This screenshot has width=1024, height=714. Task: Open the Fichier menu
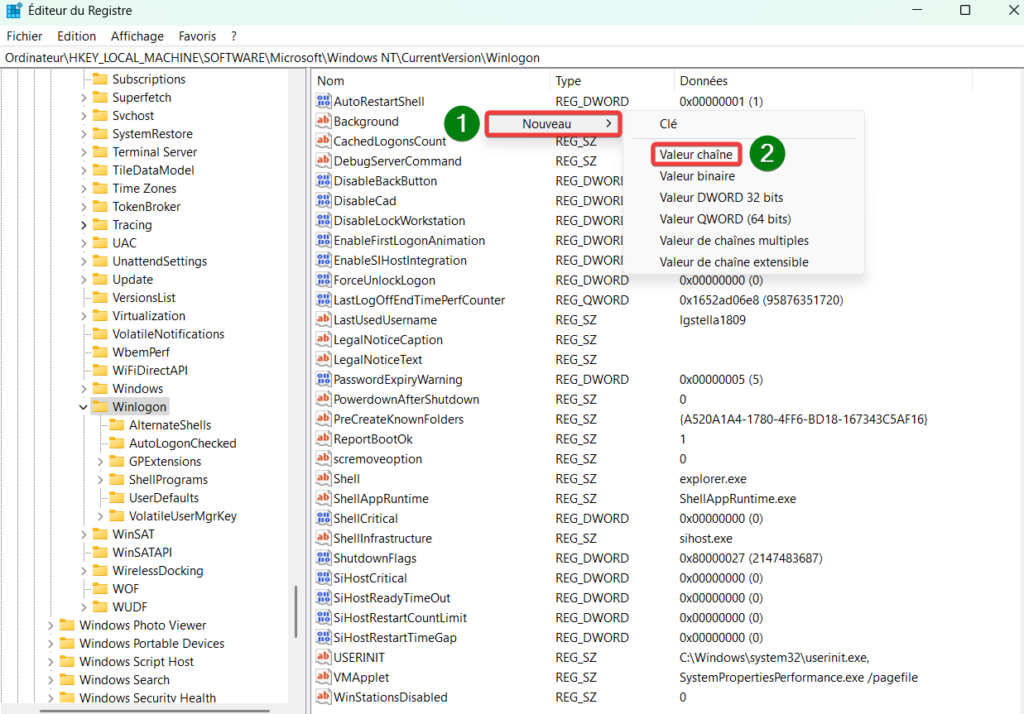24,36
